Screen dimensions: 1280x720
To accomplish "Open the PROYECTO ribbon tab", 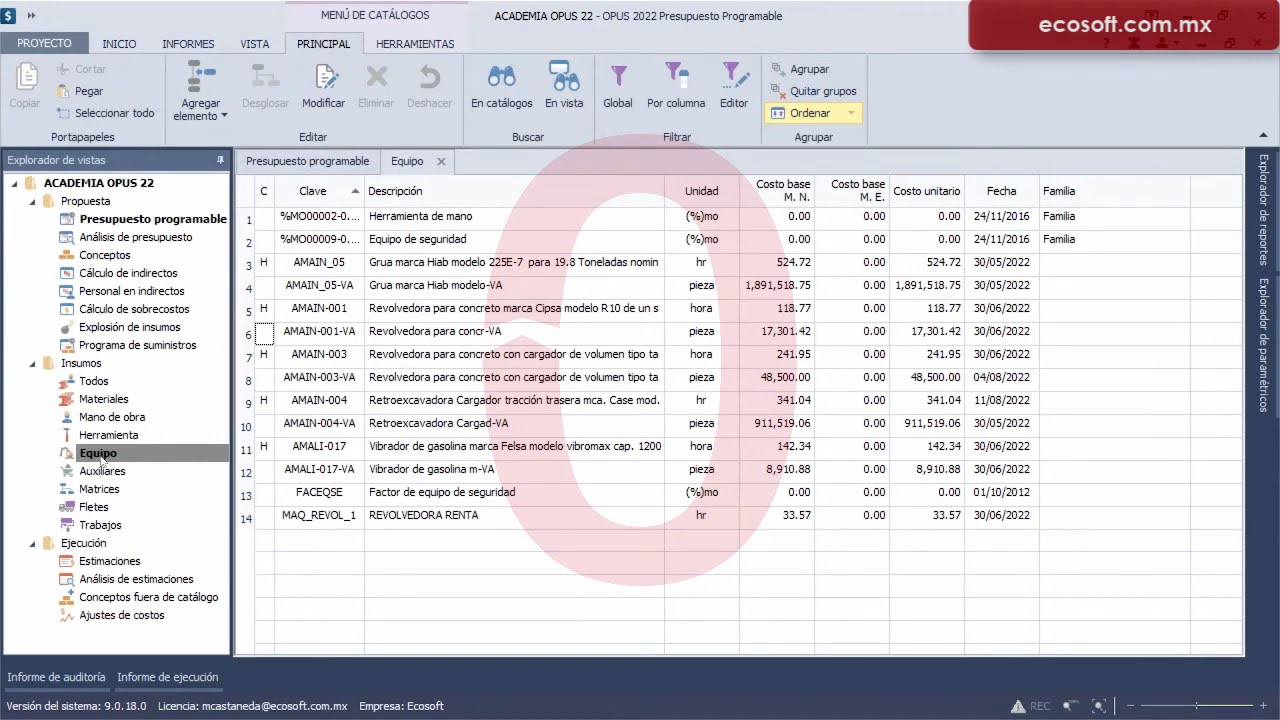I will pos(44,43).
